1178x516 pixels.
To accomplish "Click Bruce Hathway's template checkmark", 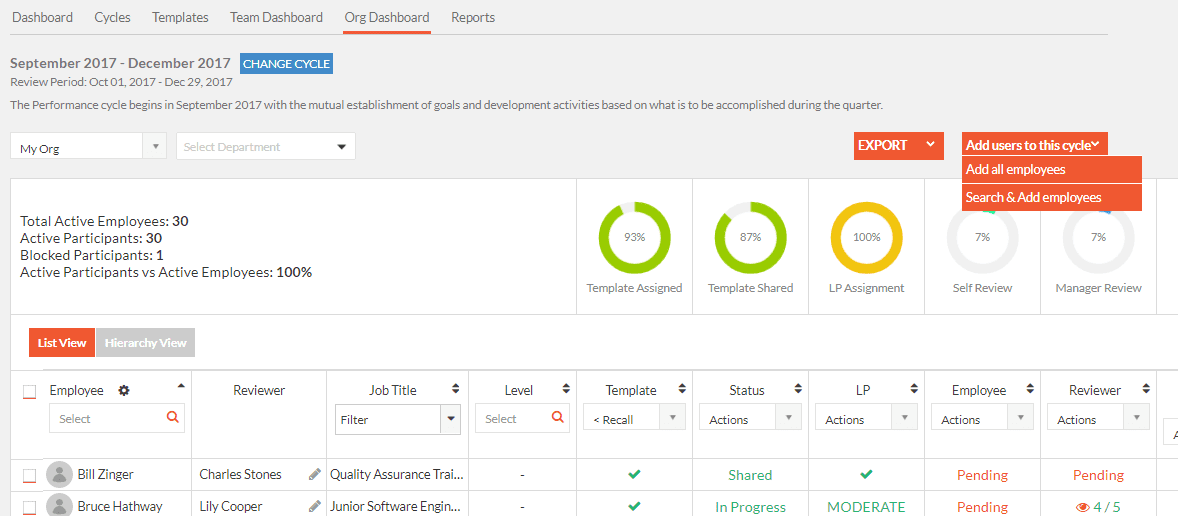I will [x=635, y=506].
